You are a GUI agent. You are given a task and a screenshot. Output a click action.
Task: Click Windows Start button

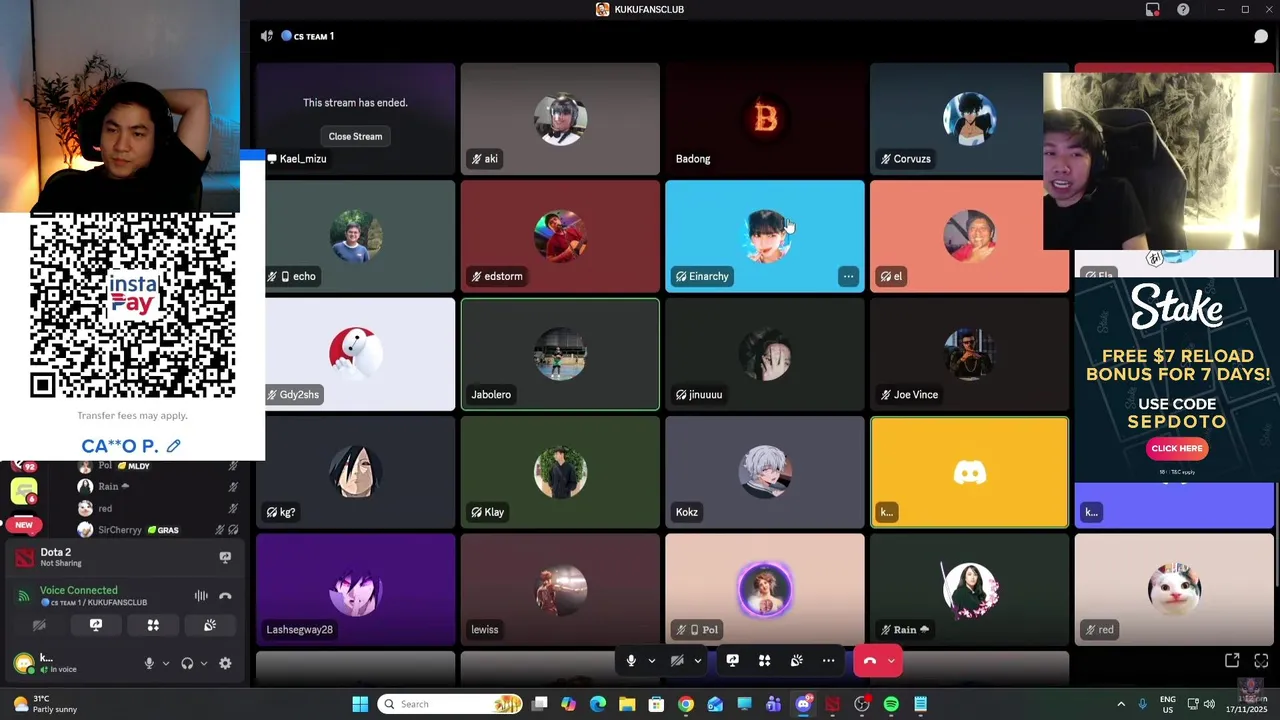(x=360, y=704)
